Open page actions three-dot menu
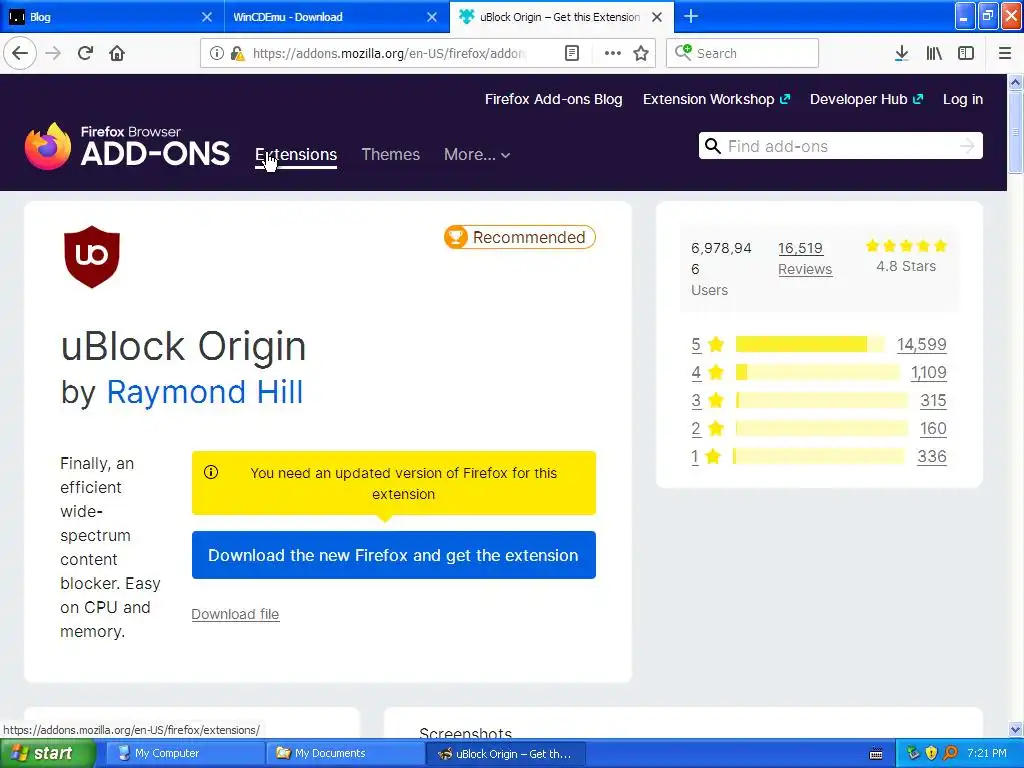 [x=613, y=53]
